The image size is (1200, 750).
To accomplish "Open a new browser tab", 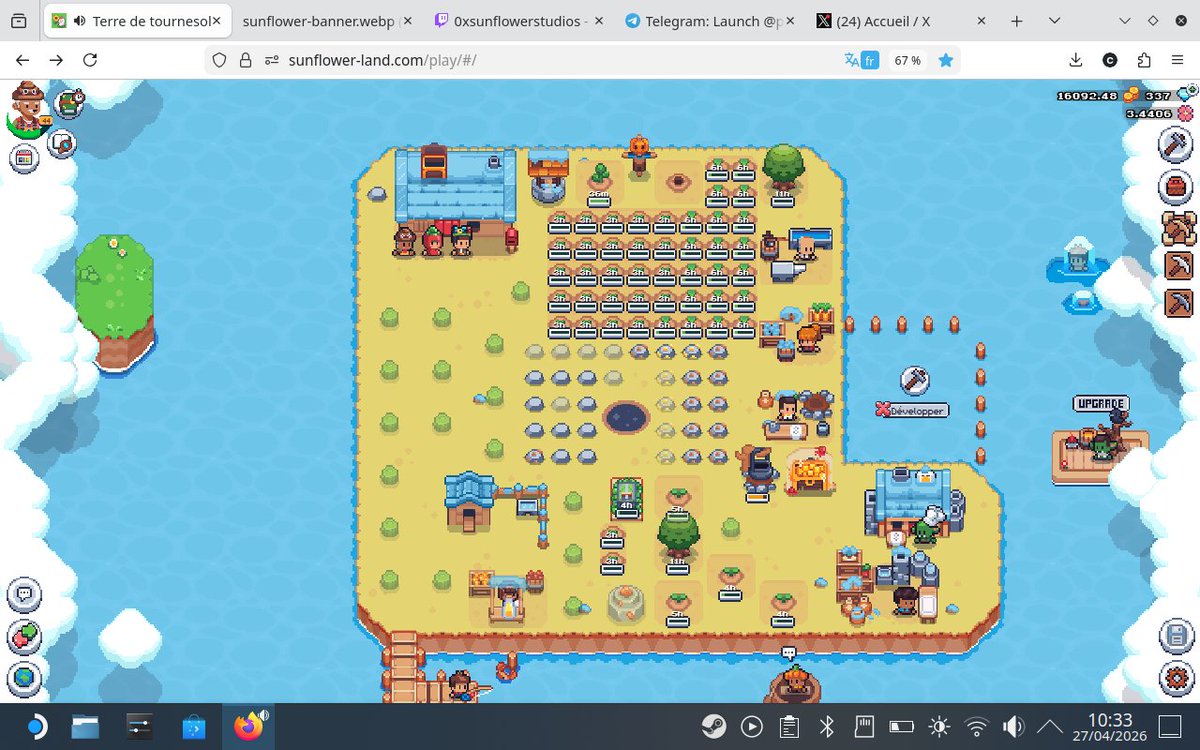I will [x=1016, y=21].
